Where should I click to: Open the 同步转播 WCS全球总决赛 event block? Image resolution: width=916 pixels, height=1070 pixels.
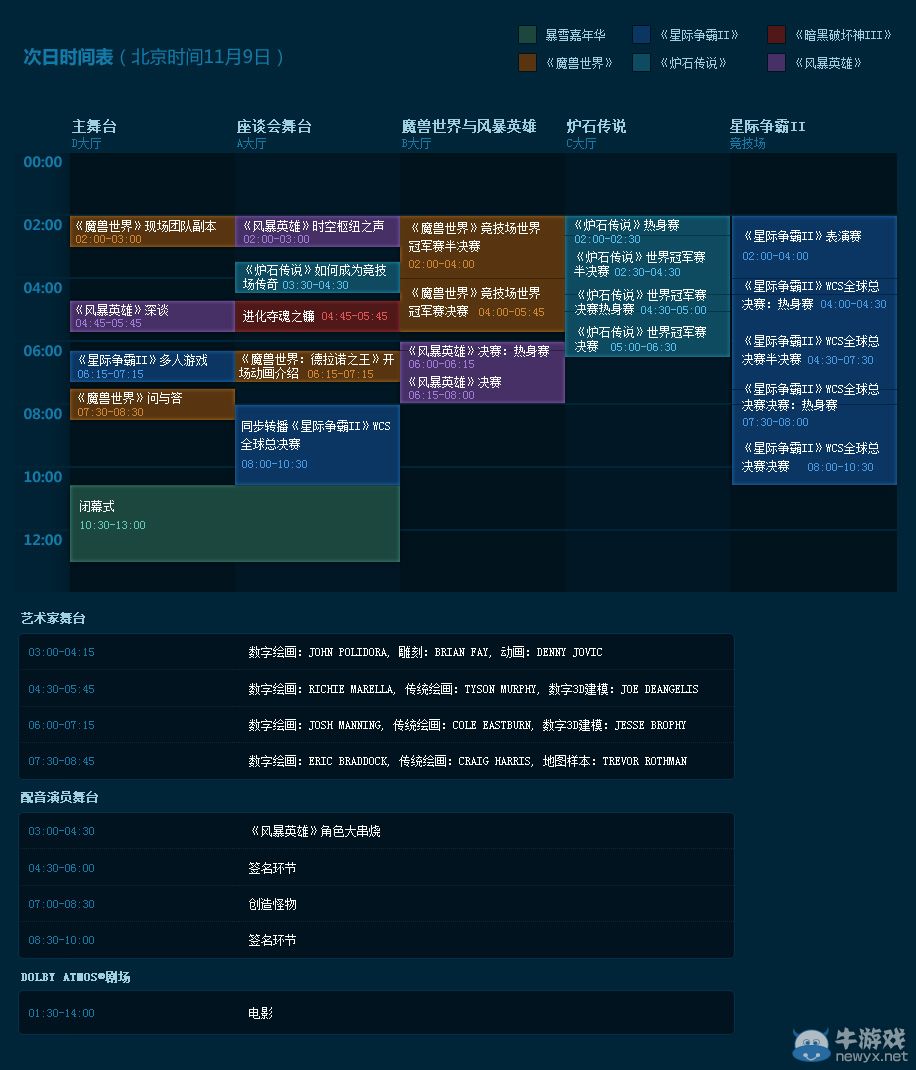coord(317,444)
